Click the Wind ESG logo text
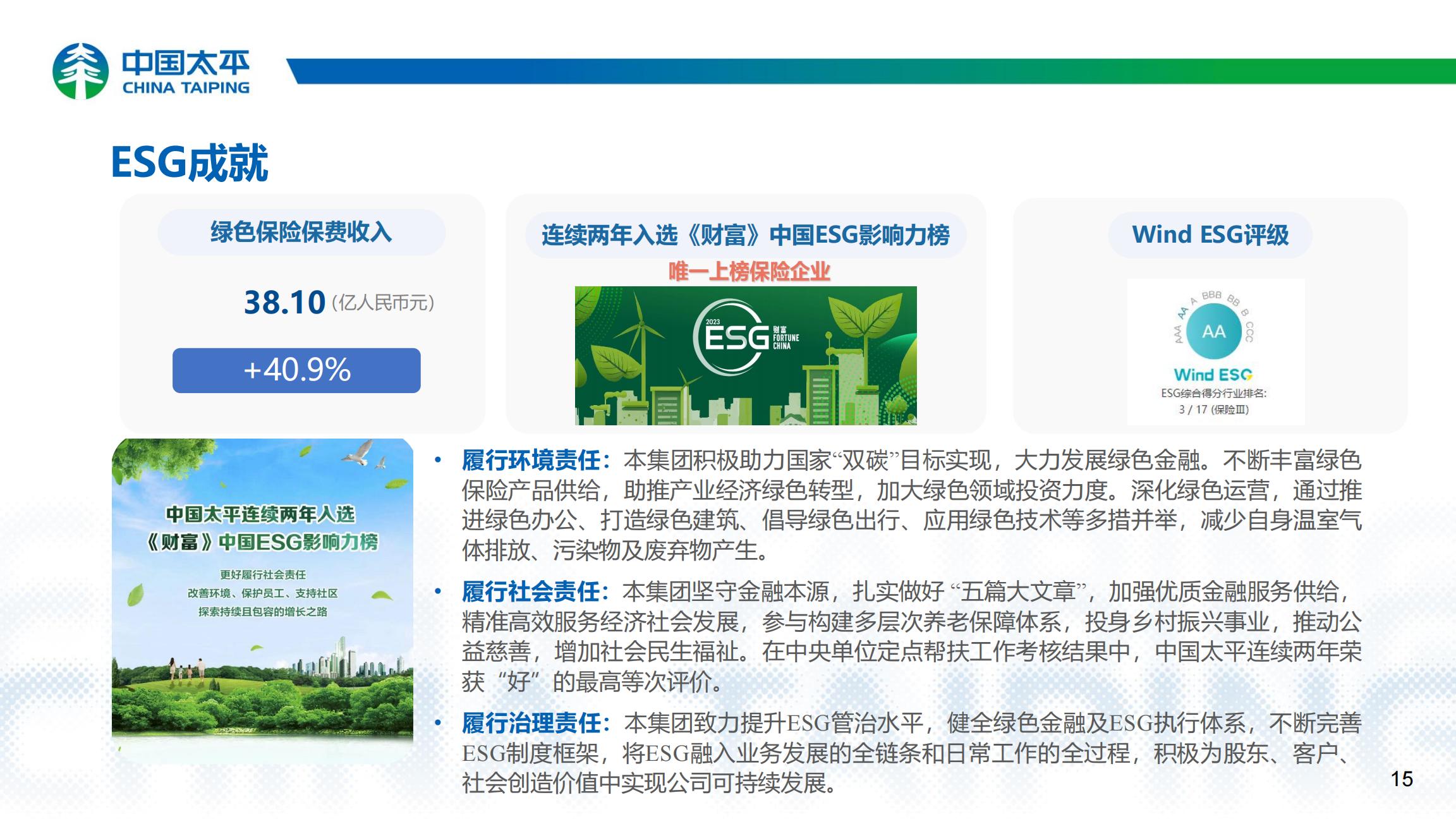 coord(1213,375)
